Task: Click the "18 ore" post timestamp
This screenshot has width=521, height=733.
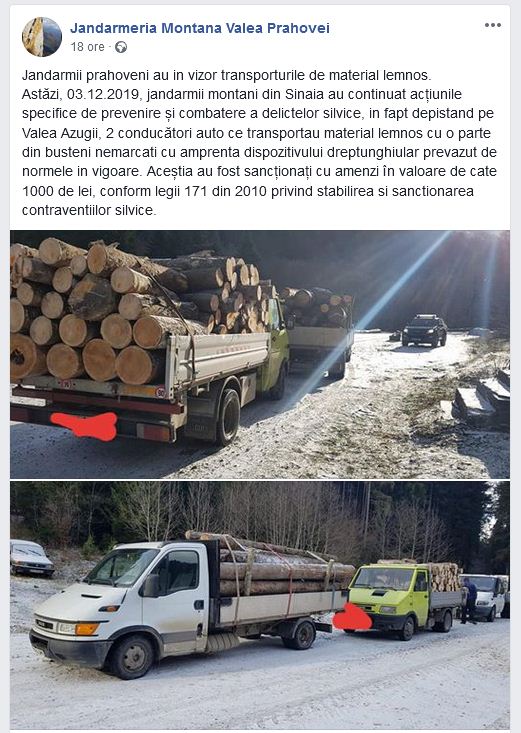Action: [87, 47]
